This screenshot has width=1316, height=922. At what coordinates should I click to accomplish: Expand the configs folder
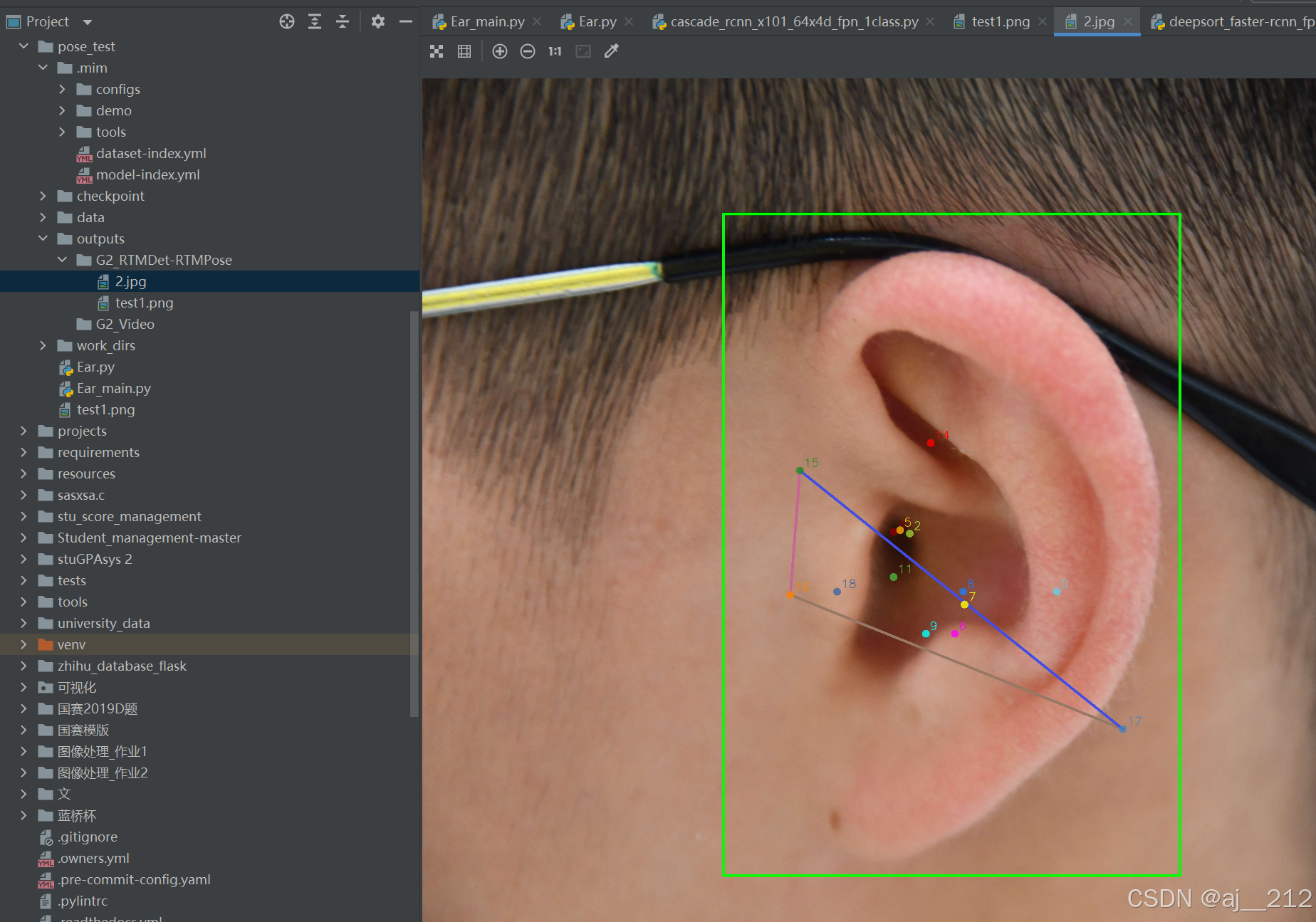[62, 89]
